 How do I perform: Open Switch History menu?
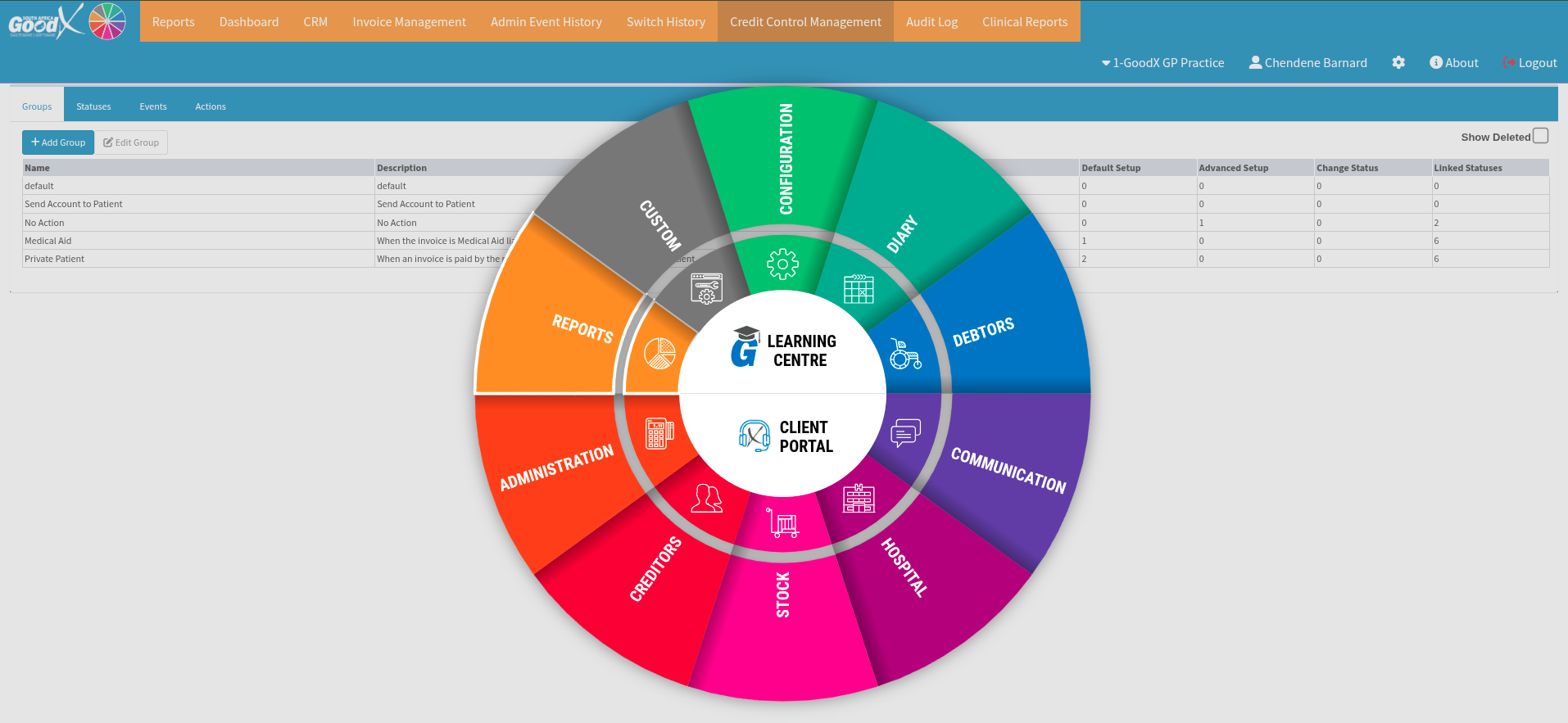tap(666, 22)
